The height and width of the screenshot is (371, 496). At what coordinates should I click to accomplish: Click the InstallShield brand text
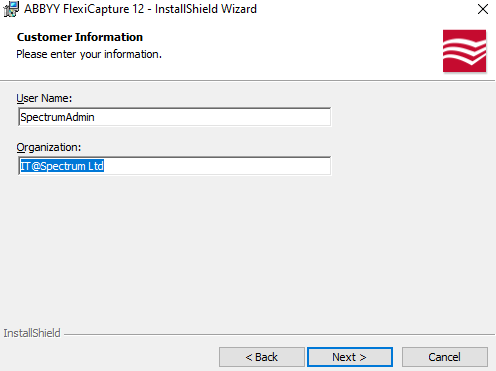click(x=32, y=333)
